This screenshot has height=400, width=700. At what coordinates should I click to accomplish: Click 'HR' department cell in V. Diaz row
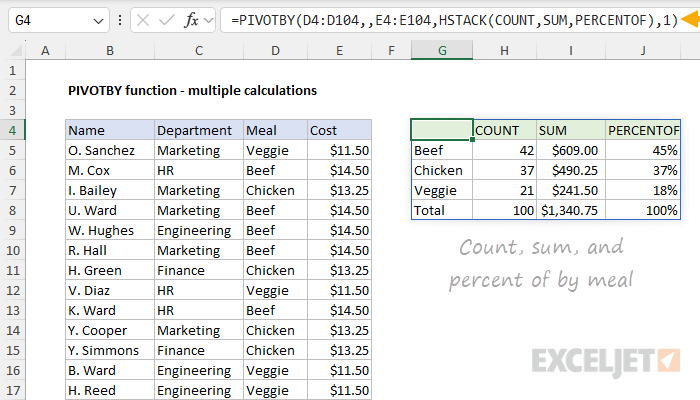coord(199,291)
